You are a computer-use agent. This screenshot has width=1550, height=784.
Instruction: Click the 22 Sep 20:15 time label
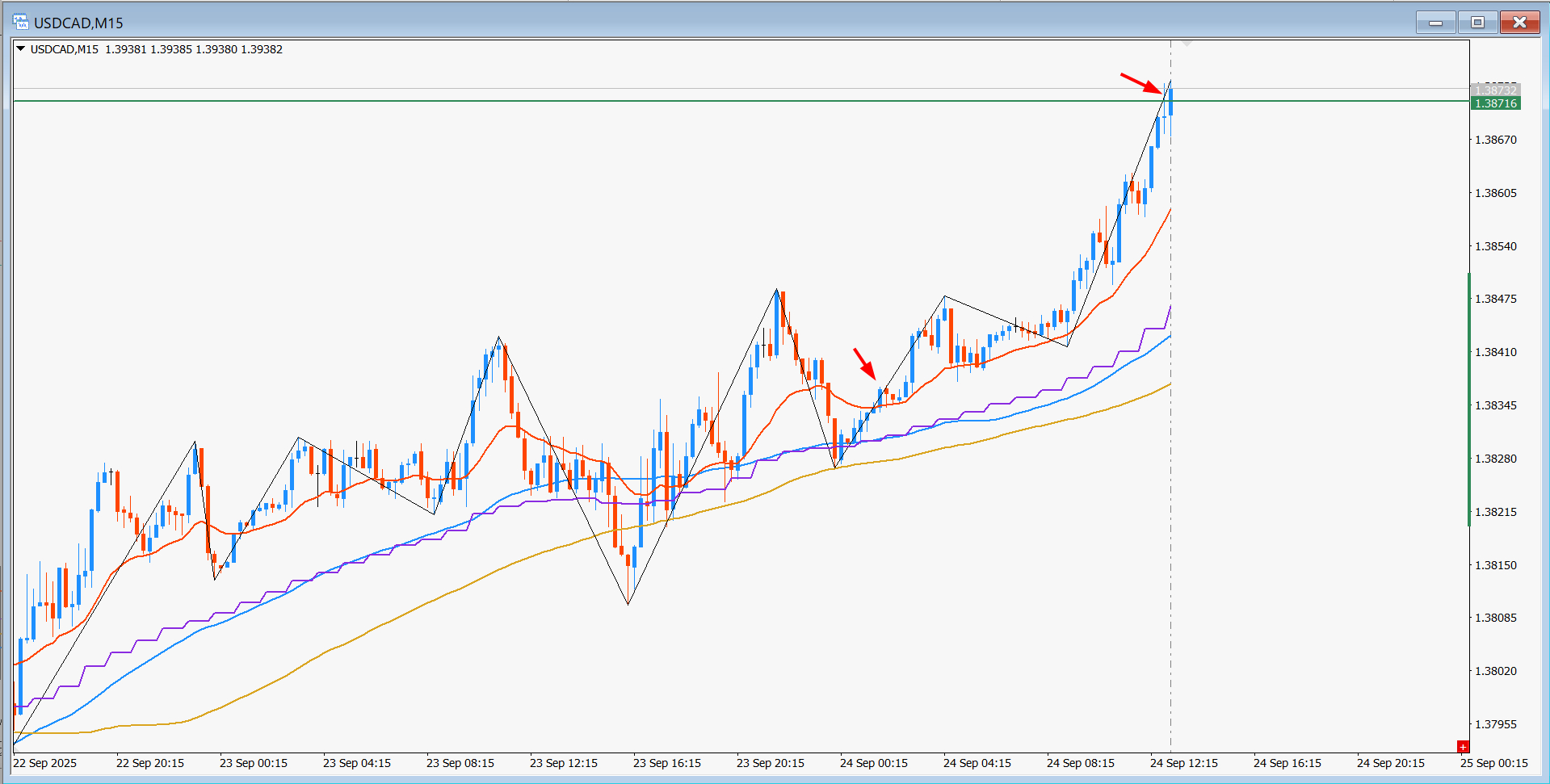150,763
